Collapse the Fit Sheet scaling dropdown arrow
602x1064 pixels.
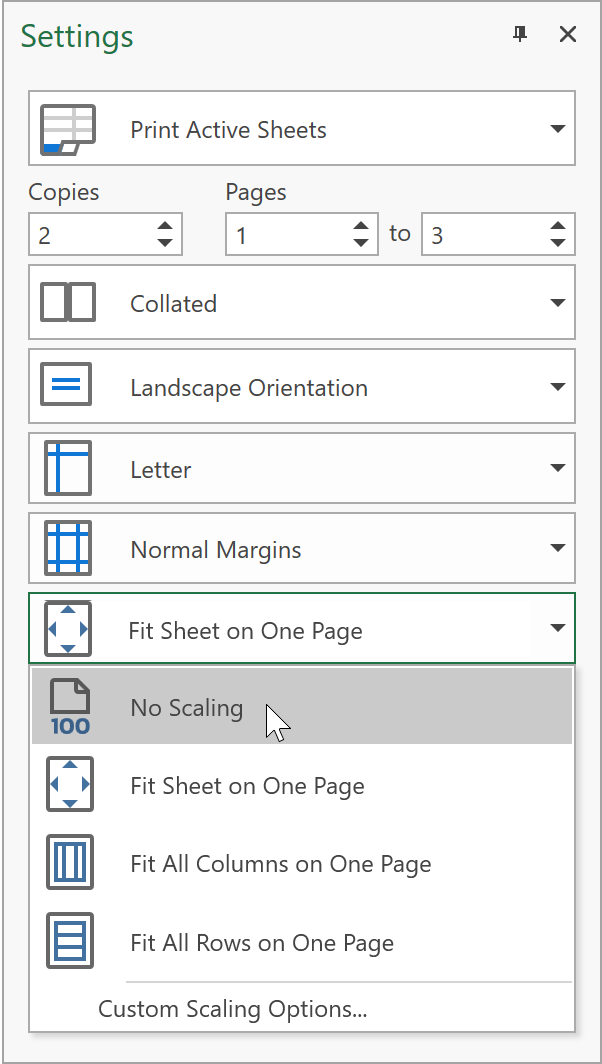(557, 629)
